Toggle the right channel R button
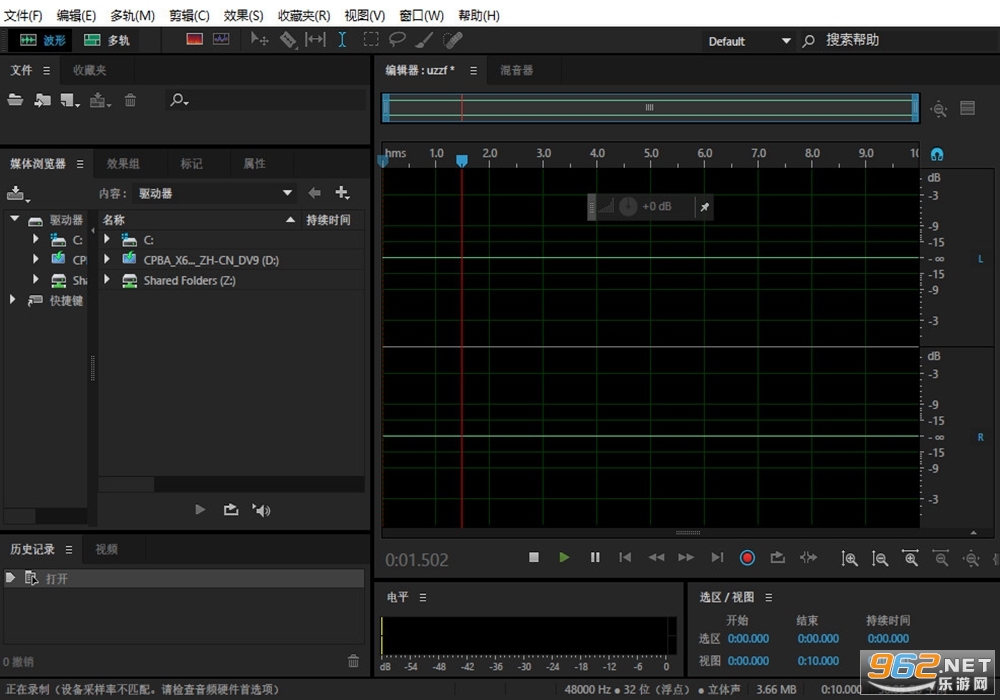 point(980,437)
